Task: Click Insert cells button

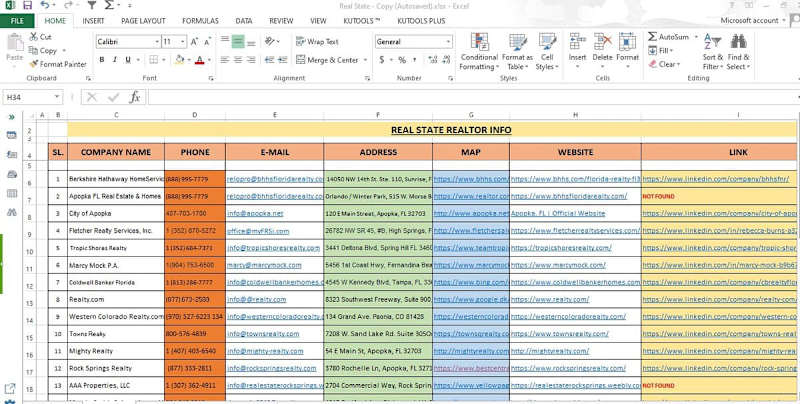Action: coord(578,52)
